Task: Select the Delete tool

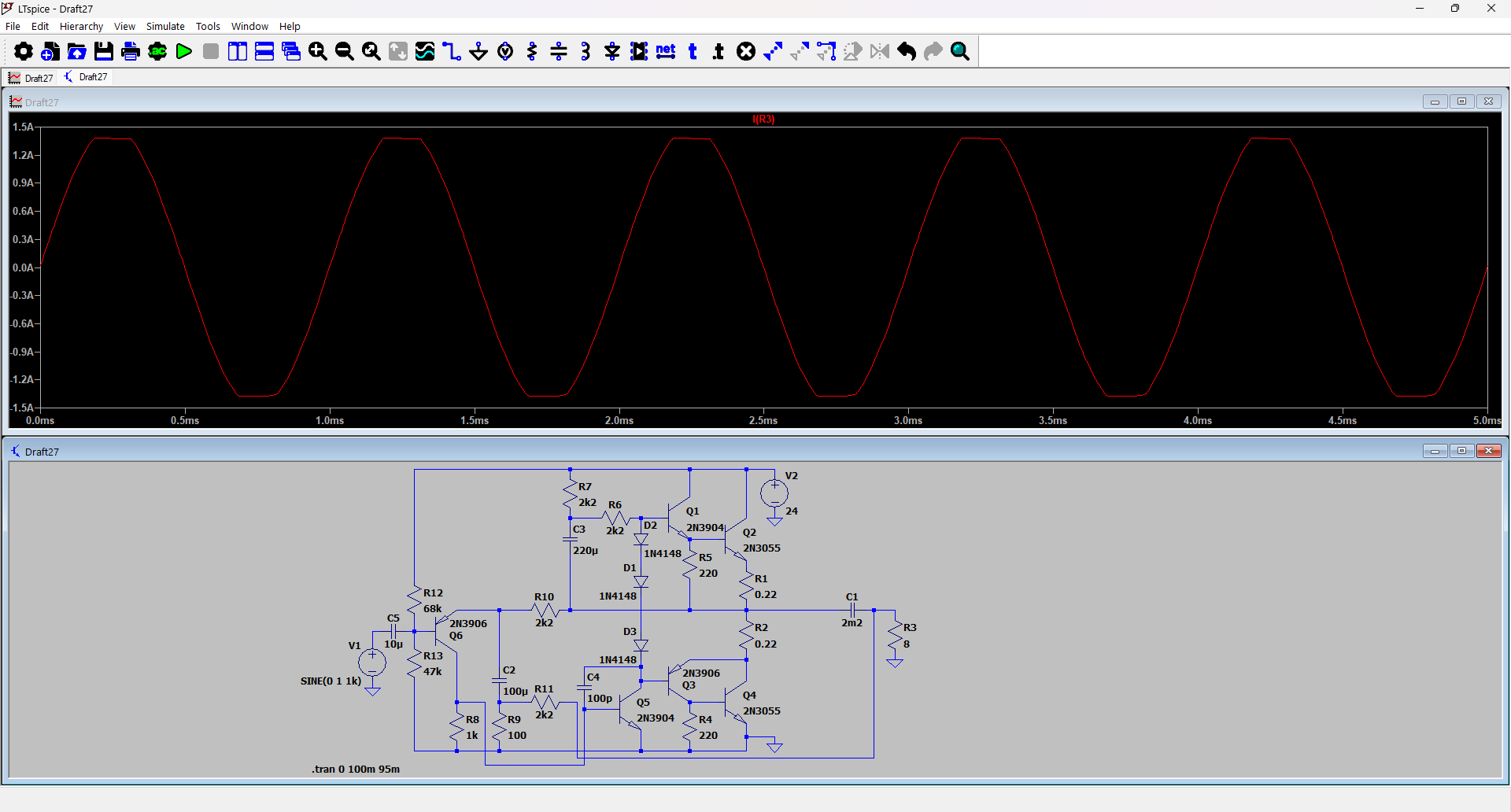Action: [x=746, y=52]
